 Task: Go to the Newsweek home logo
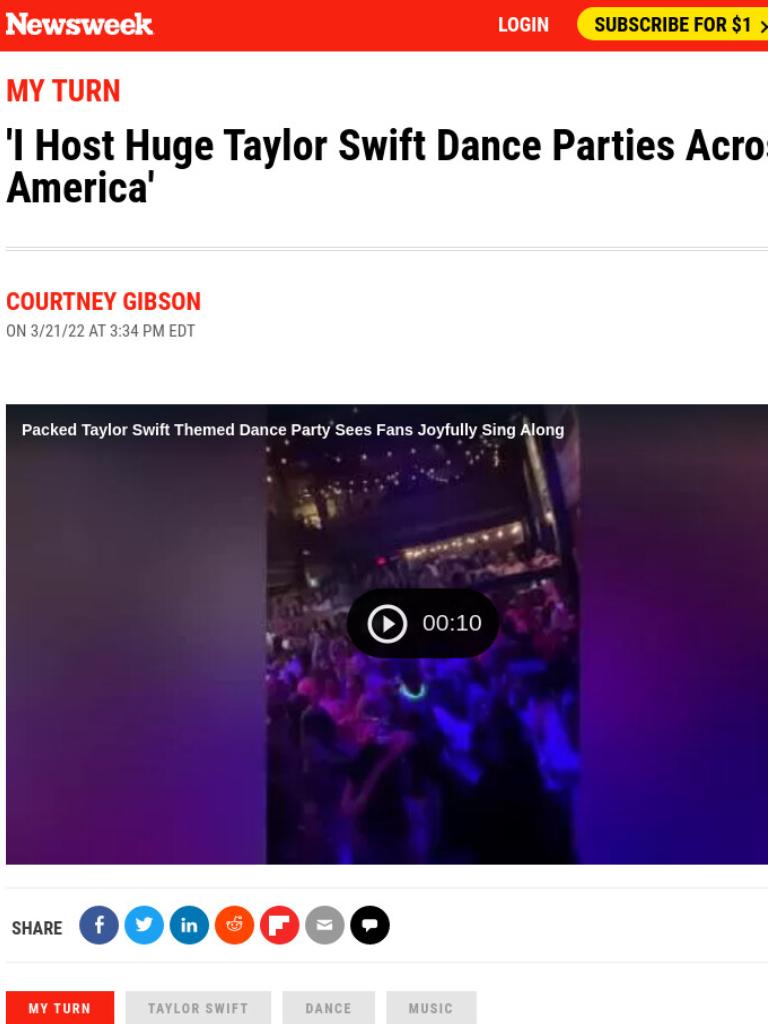pyautogui.click(x=79, y=24)
